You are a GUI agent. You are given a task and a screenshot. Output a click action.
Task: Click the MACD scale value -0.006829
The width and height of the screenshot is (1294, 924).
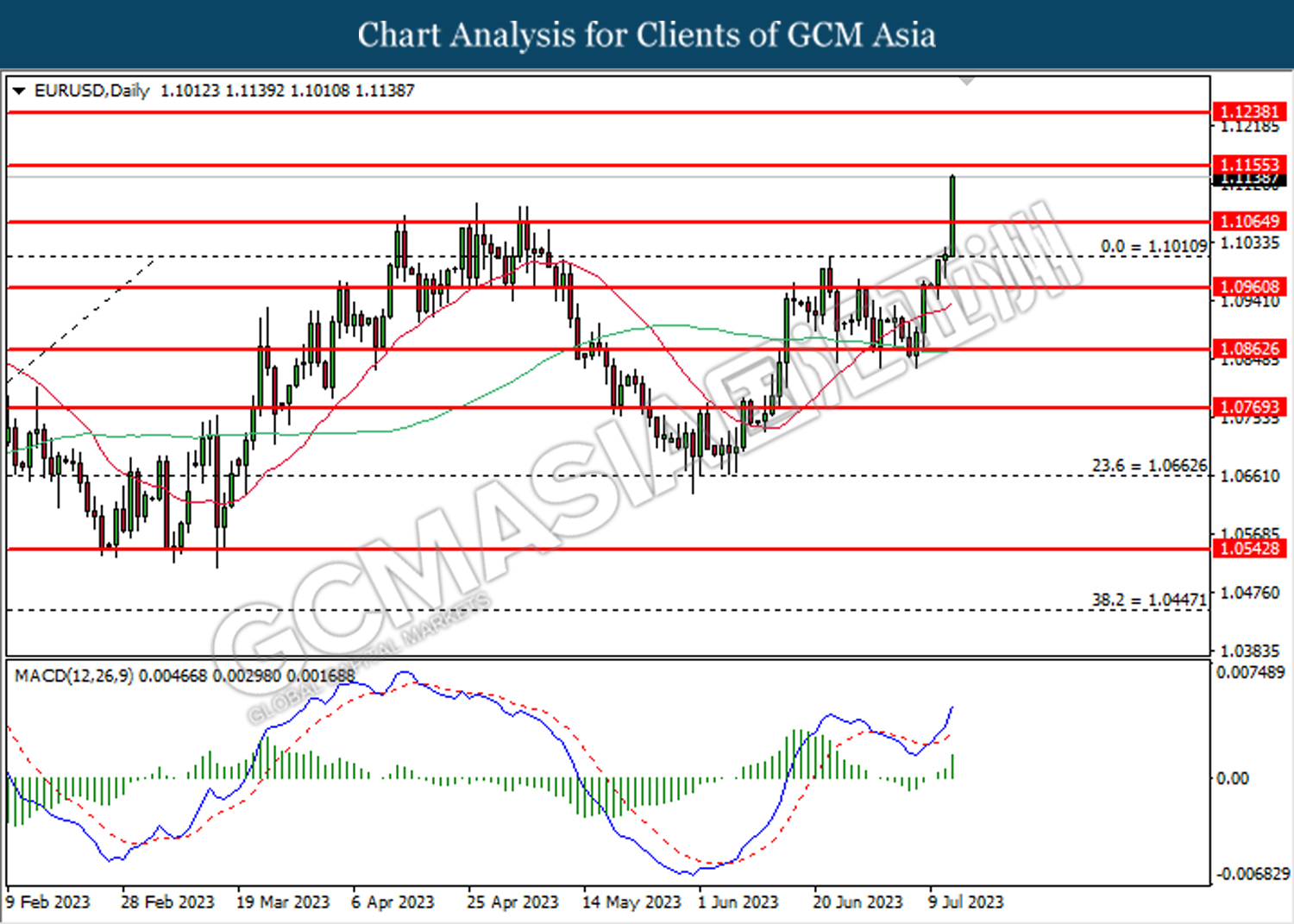coord(1253,874)
